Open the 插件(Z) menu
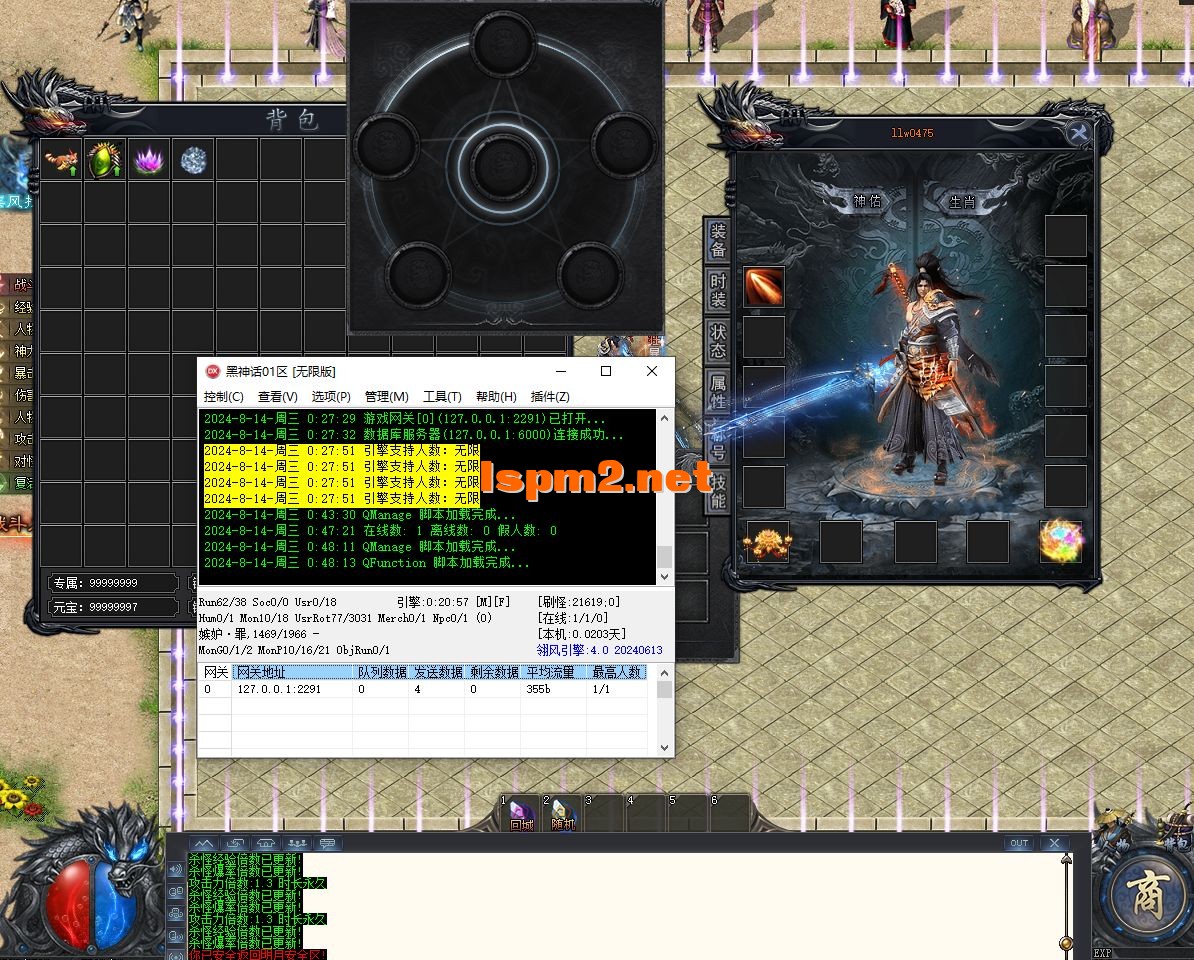Viewport: 1194px width, 960px height. coord(550,397)
